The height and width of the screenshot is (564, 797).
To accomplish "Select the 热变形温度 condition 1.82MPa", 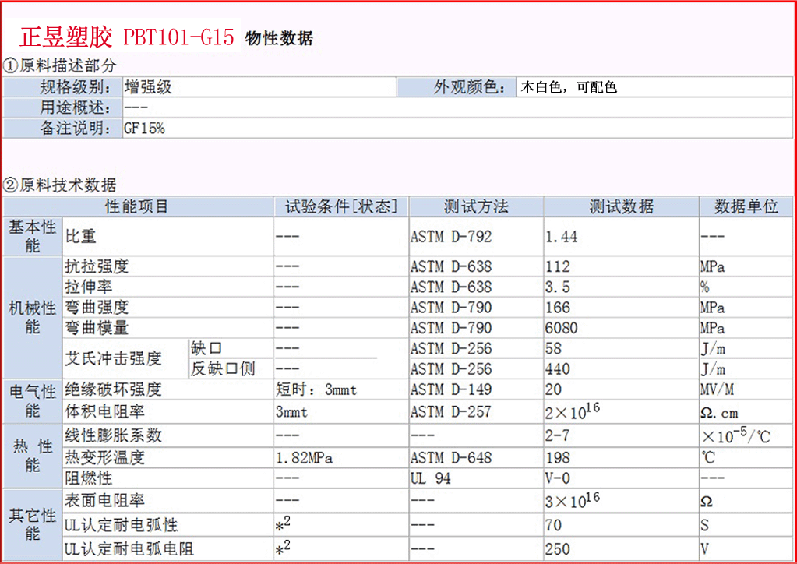I will pos(307,458).
